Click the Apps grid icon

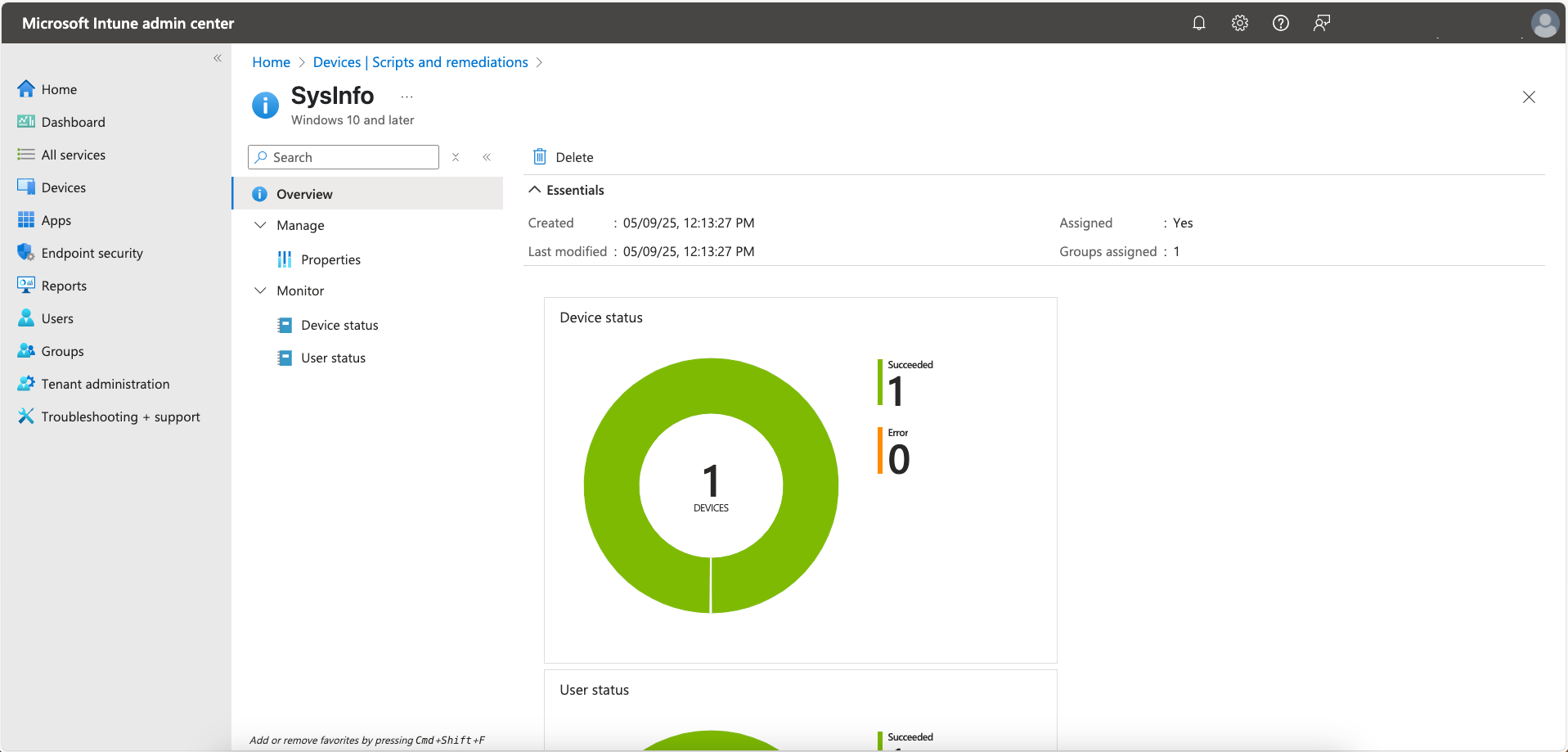(x=26, y=219)
